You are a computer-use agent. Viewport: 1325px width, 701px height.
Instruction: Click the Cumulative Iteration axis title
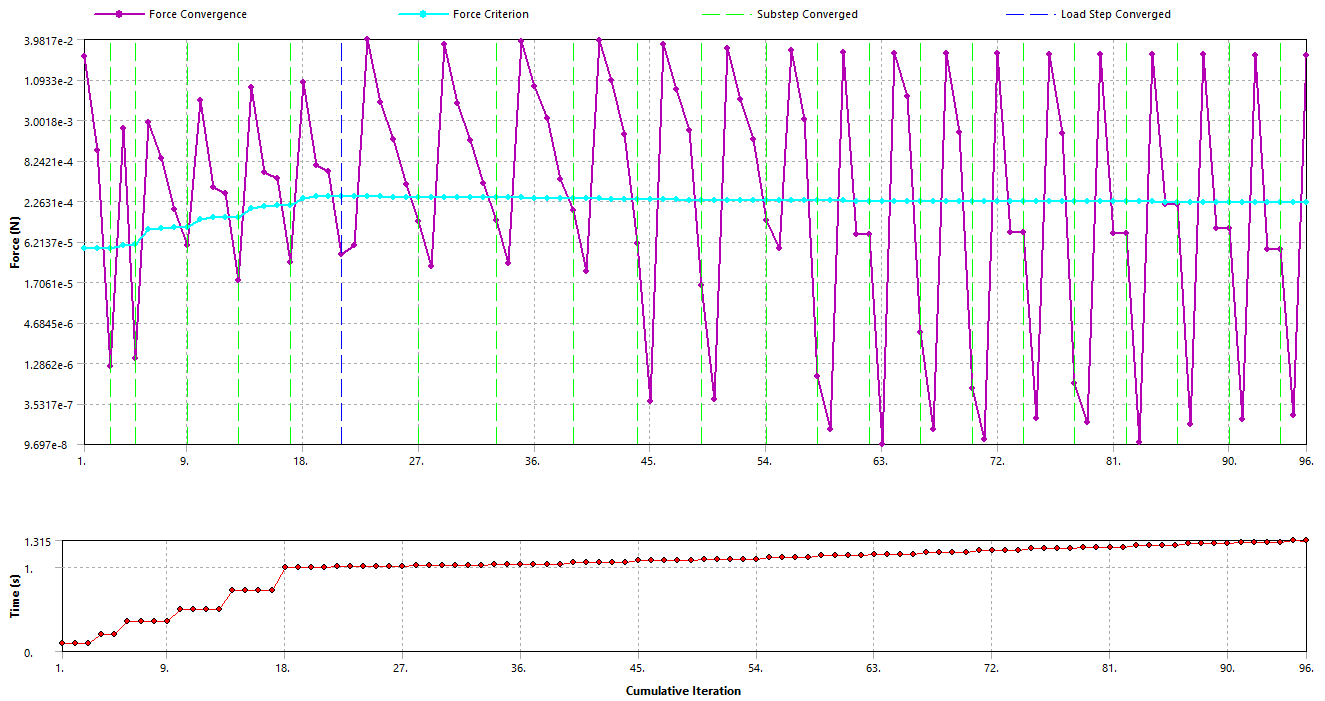683,690
